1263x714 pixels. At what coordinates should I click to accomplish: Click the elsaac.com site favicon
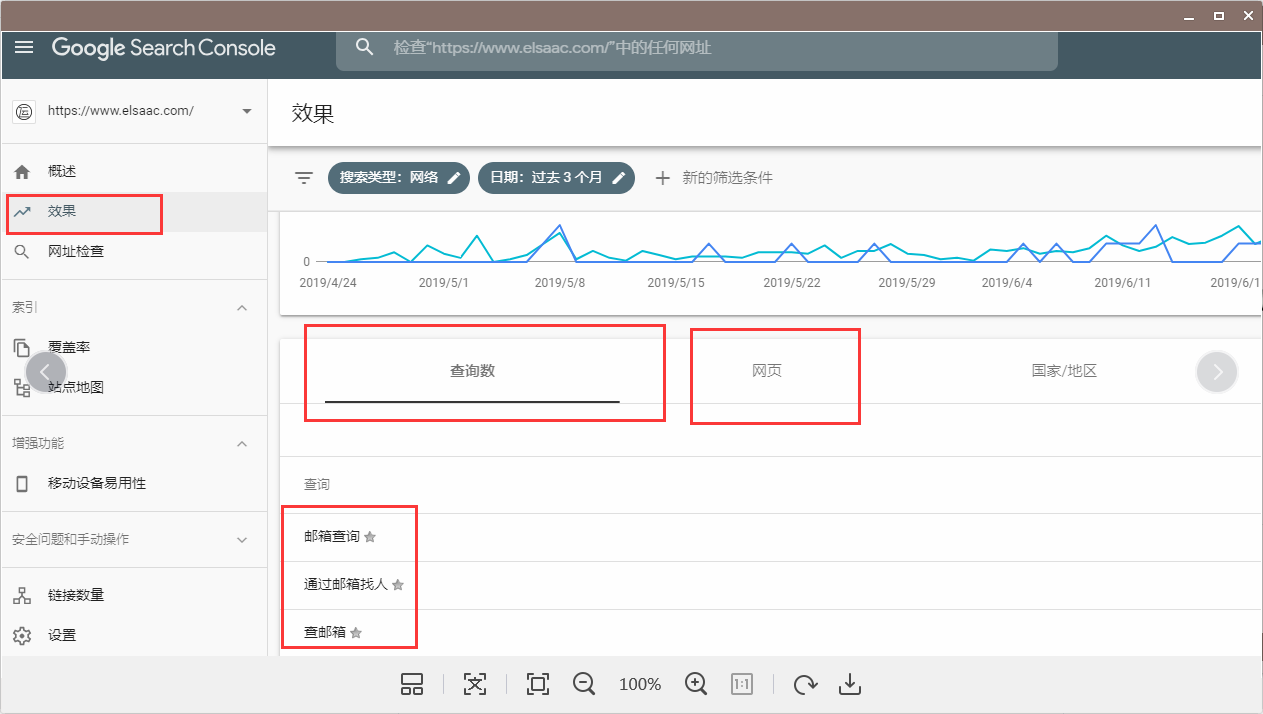(24, 111)
